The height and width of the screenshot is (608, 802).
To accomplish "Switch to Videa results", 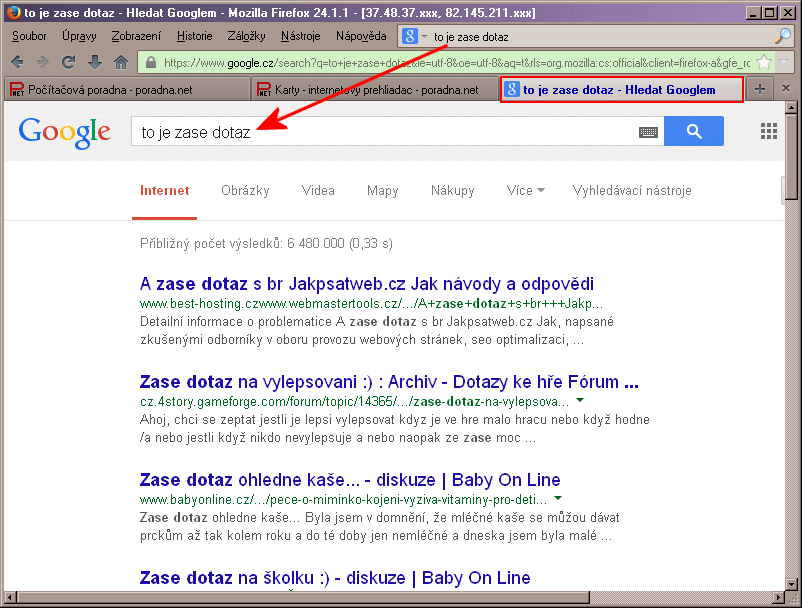I will 318,191.
